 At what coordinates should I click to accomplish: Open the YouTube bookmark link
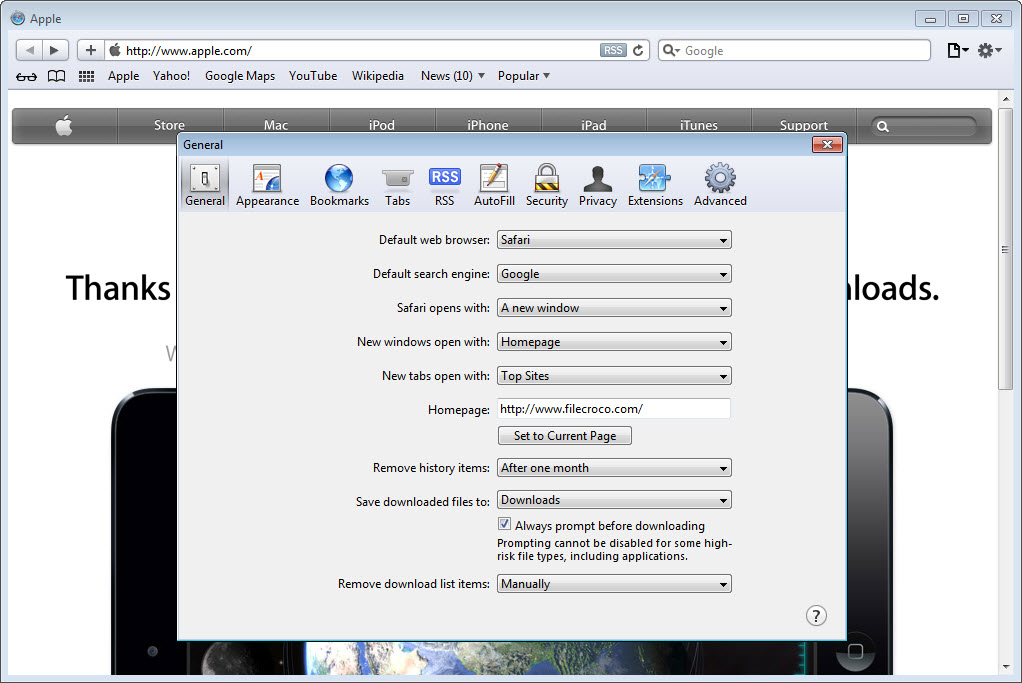point(313,76)
